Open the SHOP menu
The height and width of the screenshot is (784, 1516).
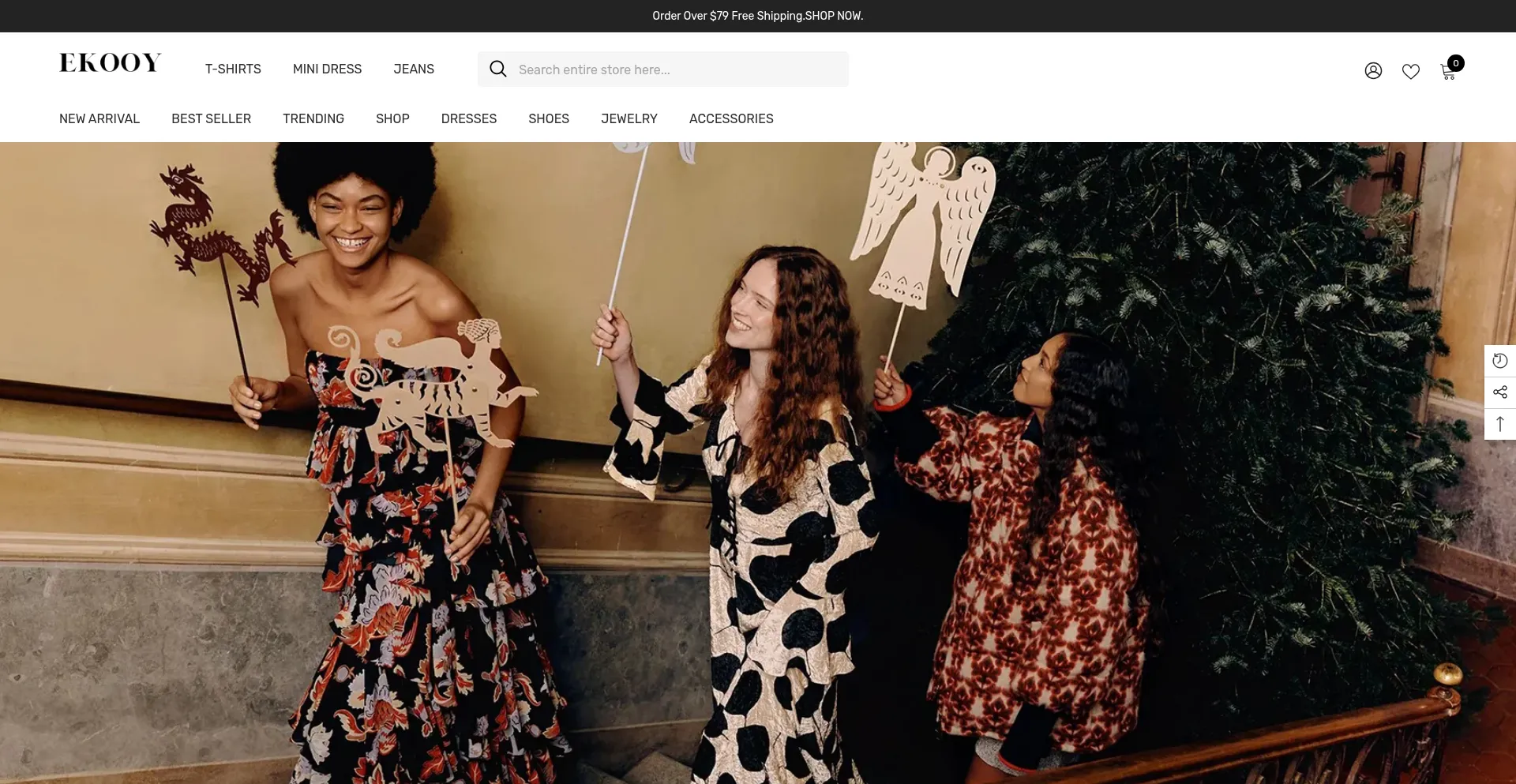tap(392, 118)
